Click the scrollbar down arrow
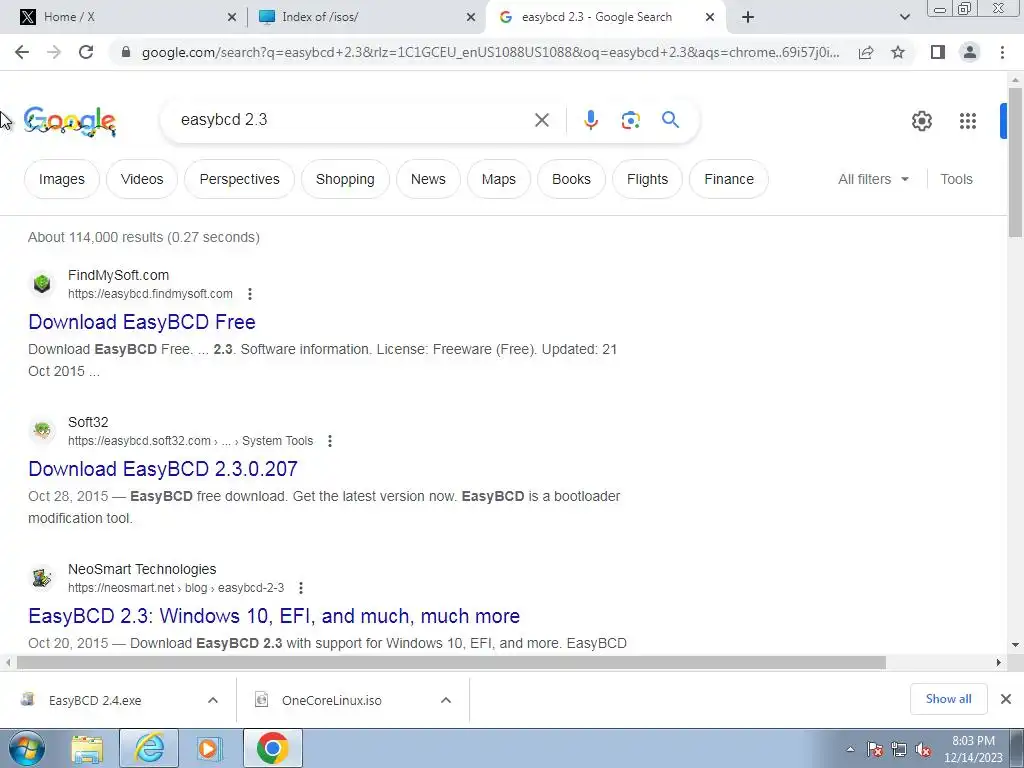 pos(1015,645)
